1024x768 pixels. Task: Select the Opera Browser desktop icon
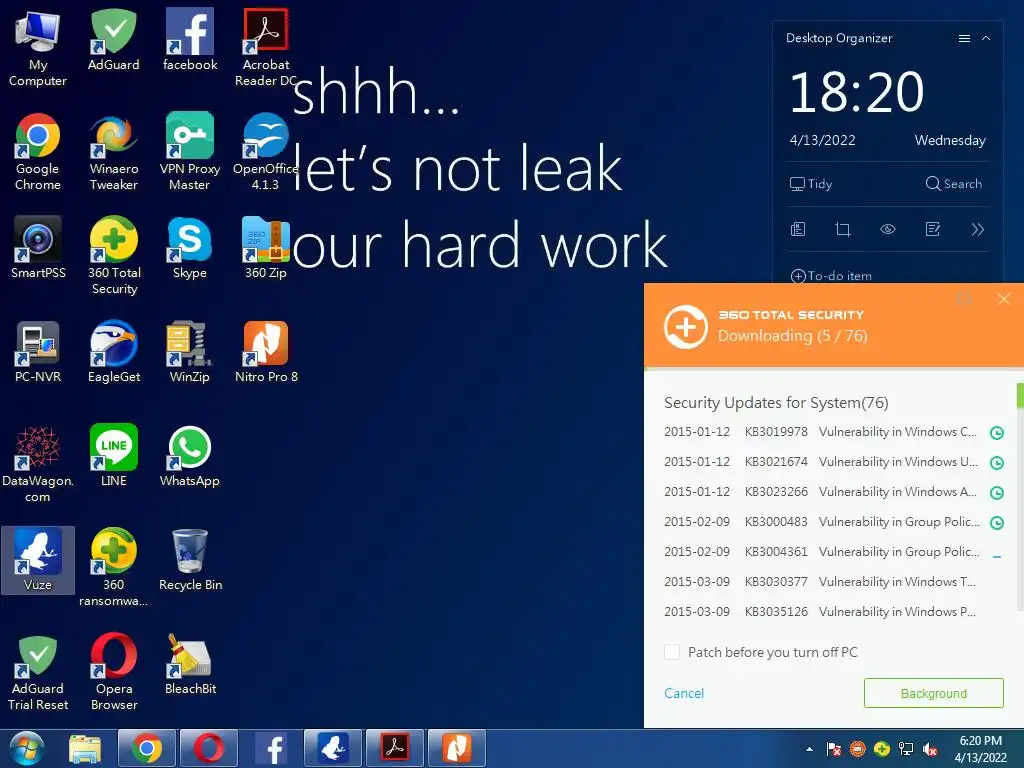(114, 672)
